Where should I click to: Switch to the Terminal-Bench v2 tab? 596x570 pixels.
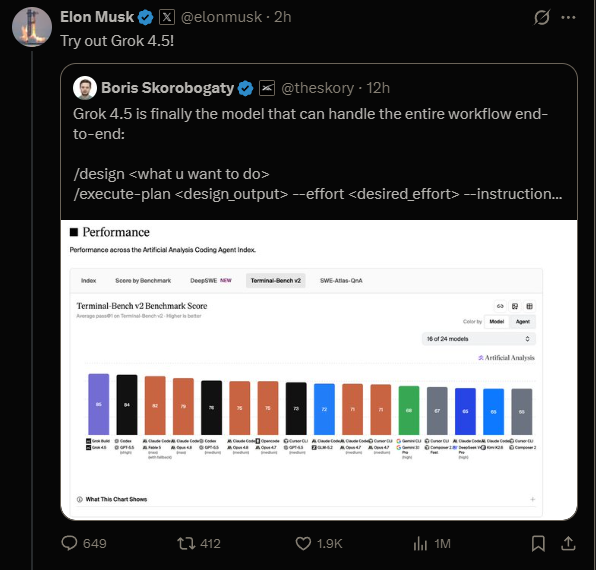[276, 280]
